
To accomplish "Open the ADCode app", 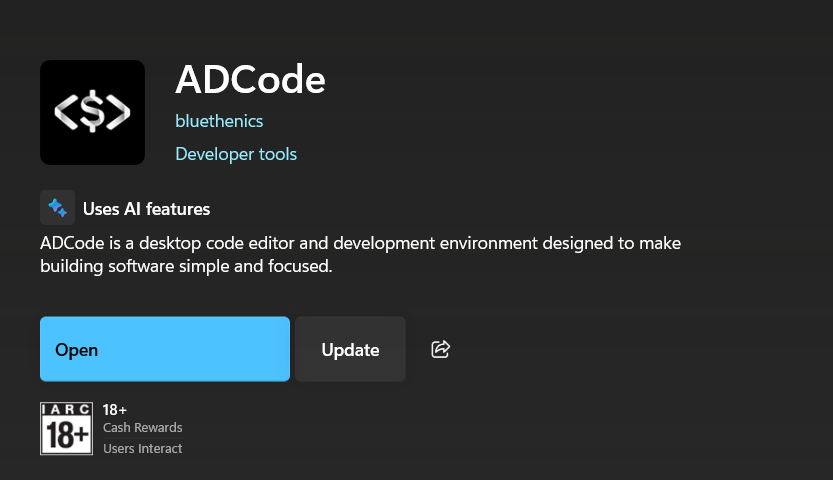I will [165, 349].
